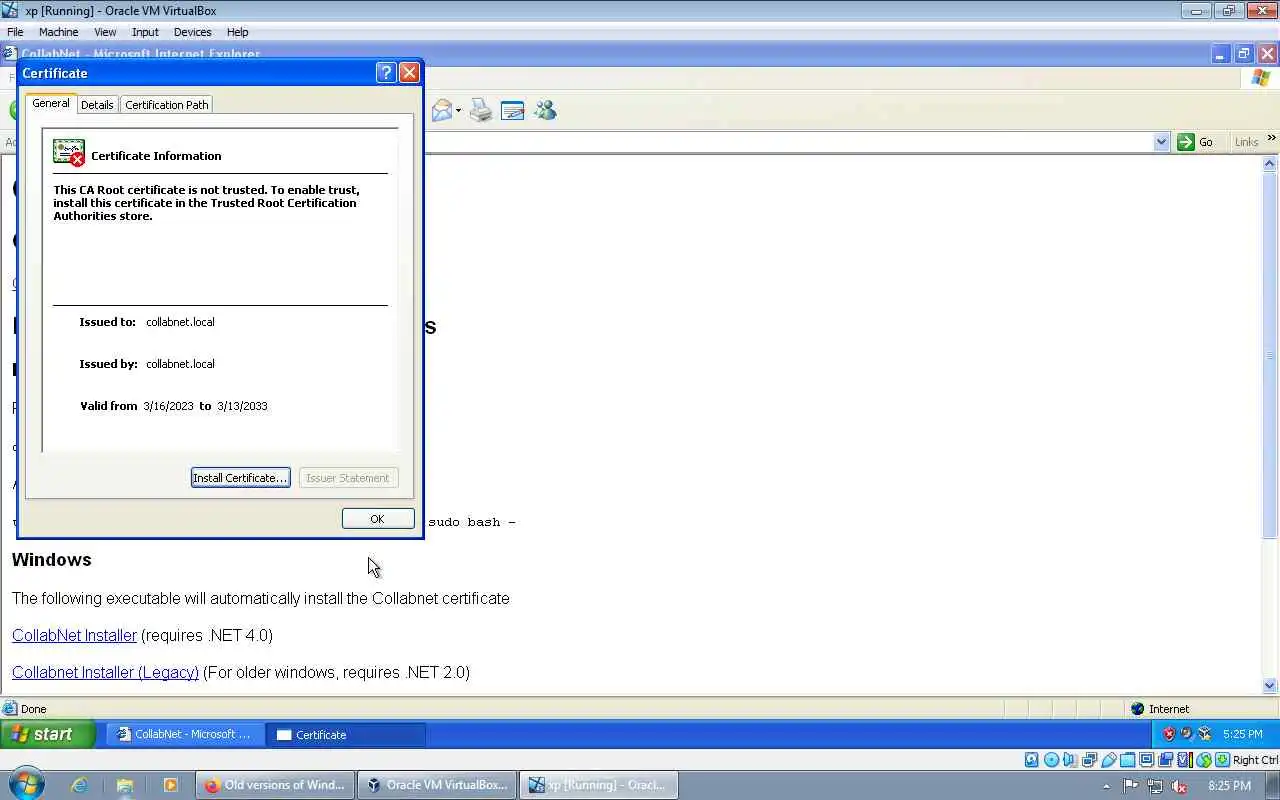Click the Mail icon in IE toolbar
This screenshot has width=1280, height=800.
441,111
